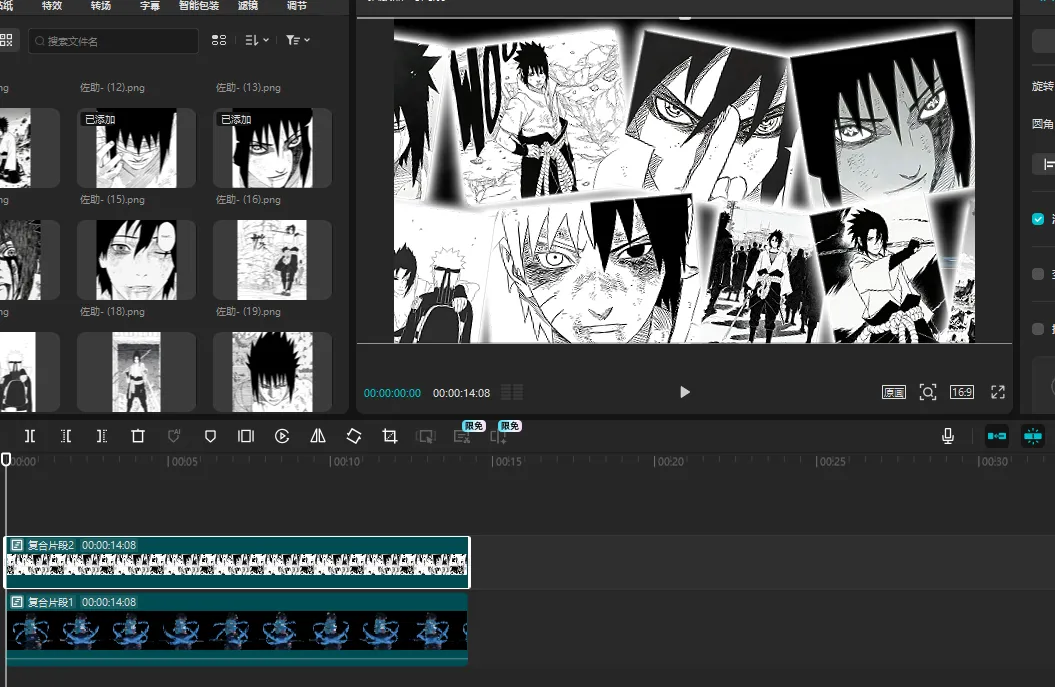Screen dimensions: 1055x687
Task: Open the 调节 tab
Action: (x=297, y=5)
